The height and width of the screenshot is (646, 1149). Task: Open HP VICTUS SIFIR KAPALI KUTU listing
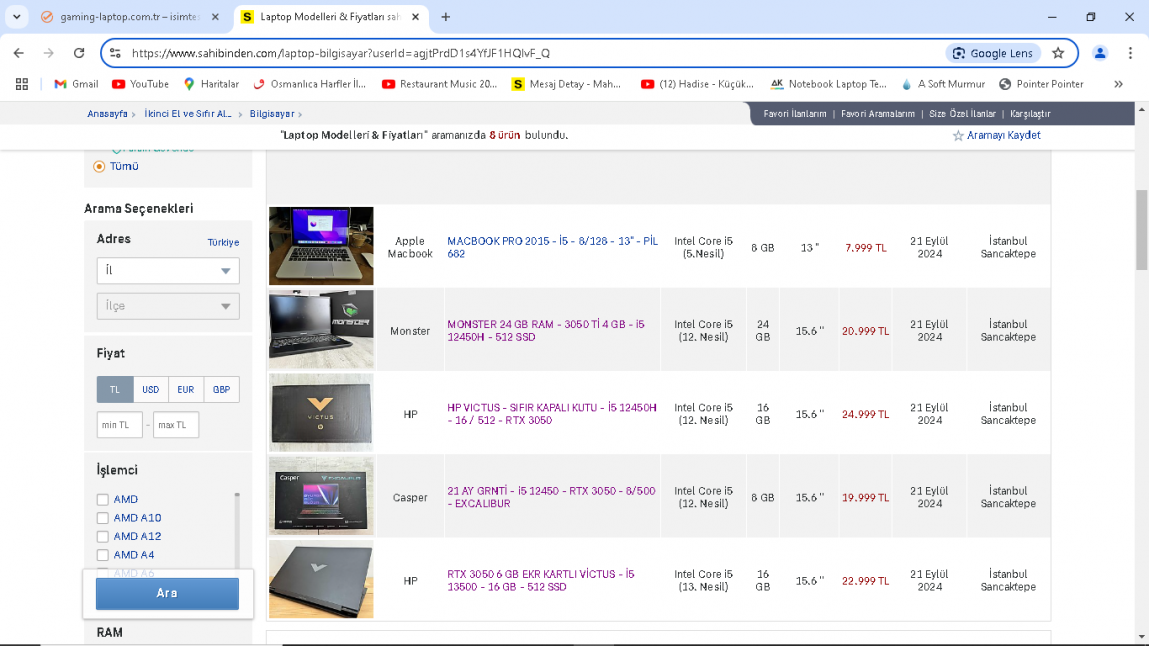[552, 414]
